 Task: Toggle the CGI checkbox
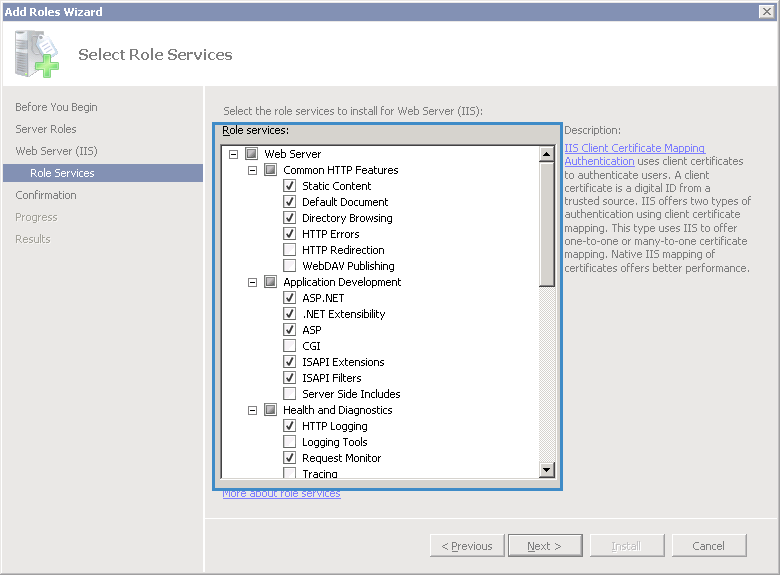point(290,346)
